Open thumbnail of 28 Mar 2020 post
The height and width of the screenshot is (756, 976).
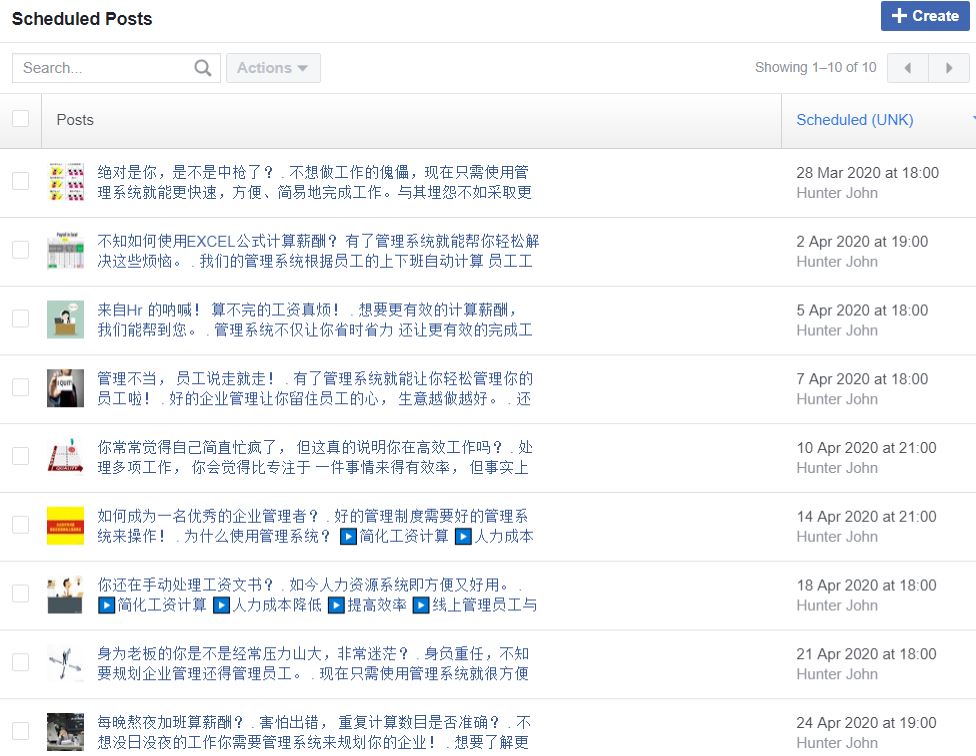(65, 182)
